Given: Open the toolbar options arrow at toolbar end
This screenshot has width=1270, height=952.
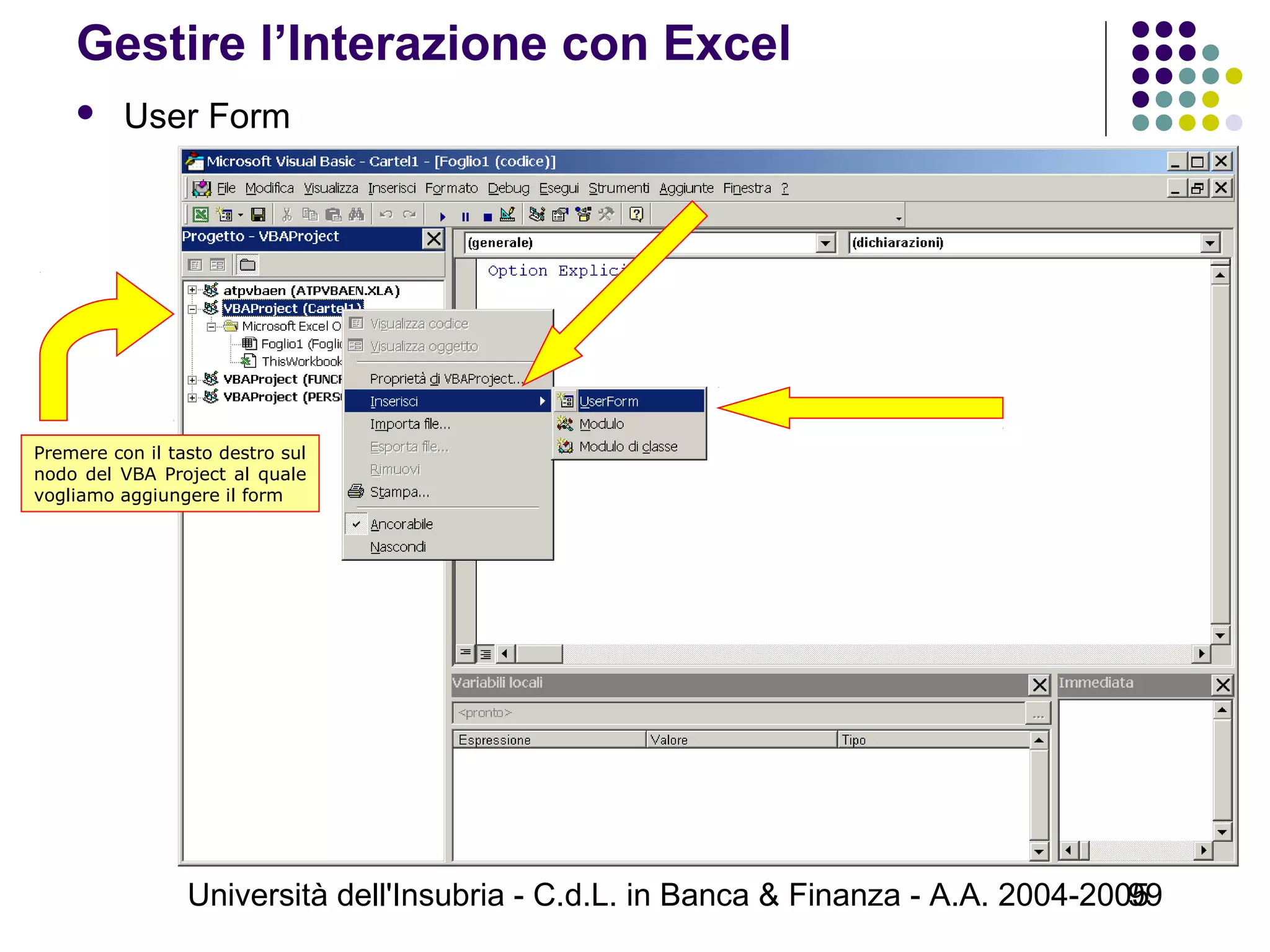Looking at the screenshot, I should [899, 218].
